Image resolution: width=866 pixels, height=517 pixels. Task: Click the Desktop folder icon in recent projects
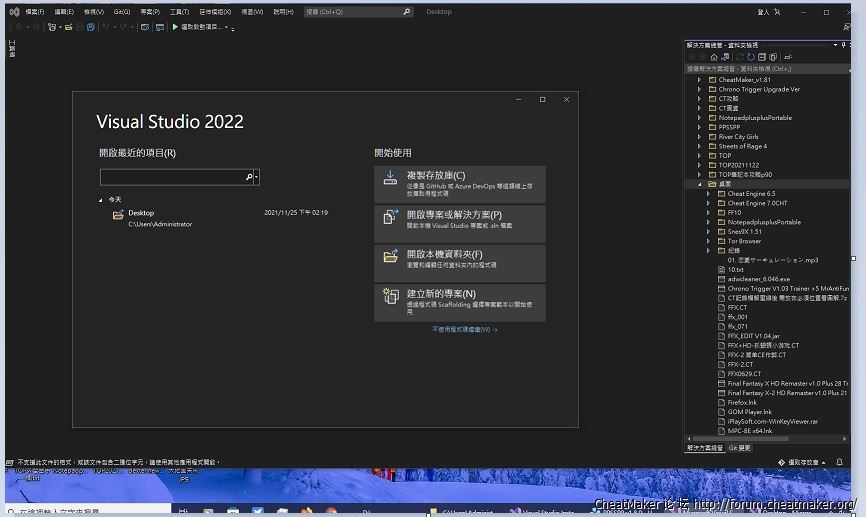point(118,214)
